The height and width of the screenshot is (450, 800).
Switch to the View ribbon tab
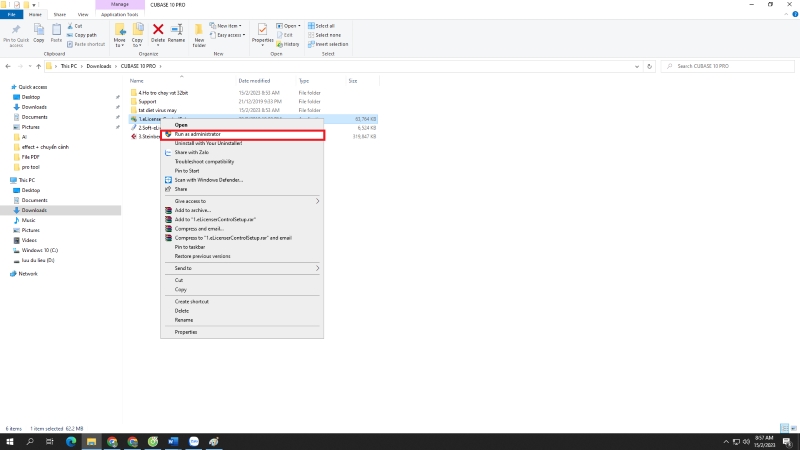pyautogui.click(x=83, y=14)
